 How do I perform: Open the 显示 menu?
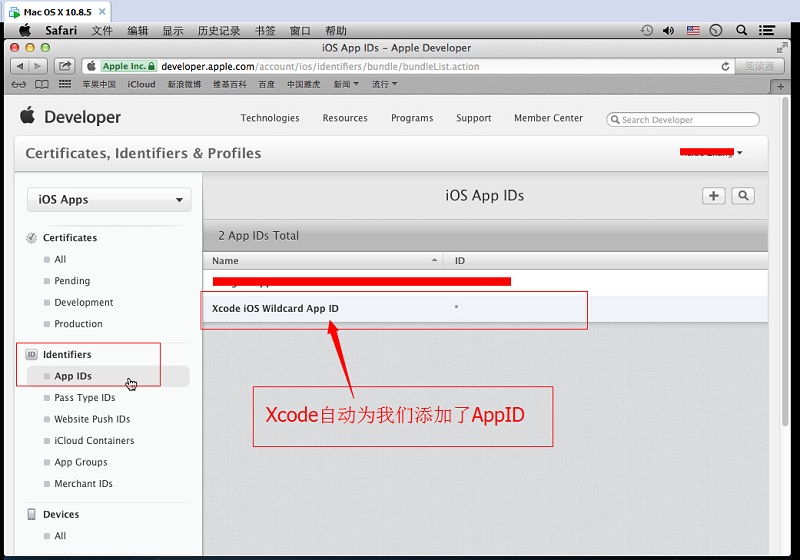coord(173,31)
